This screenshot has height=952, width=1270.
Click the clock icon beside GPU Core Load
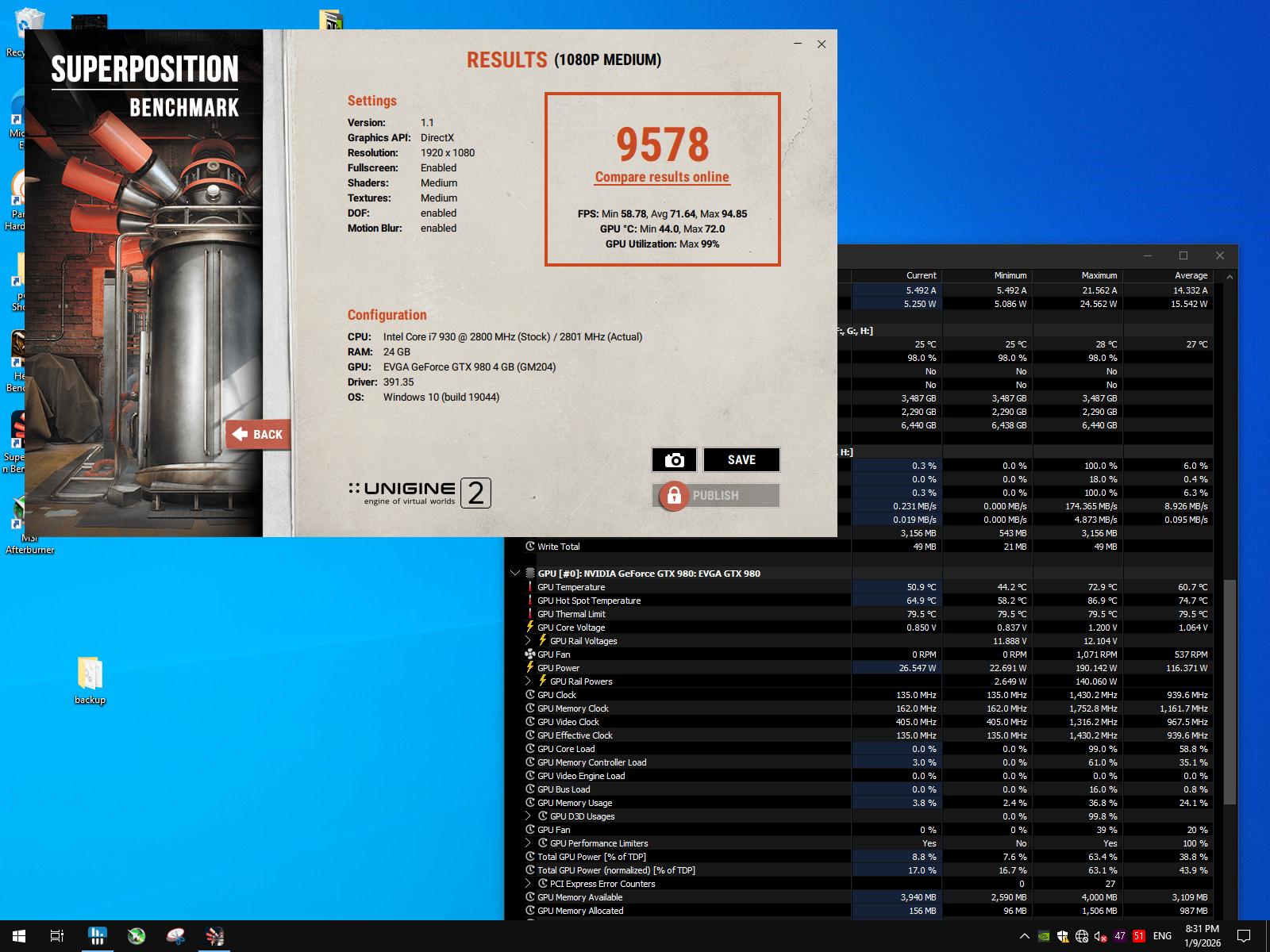coord(530,749)
